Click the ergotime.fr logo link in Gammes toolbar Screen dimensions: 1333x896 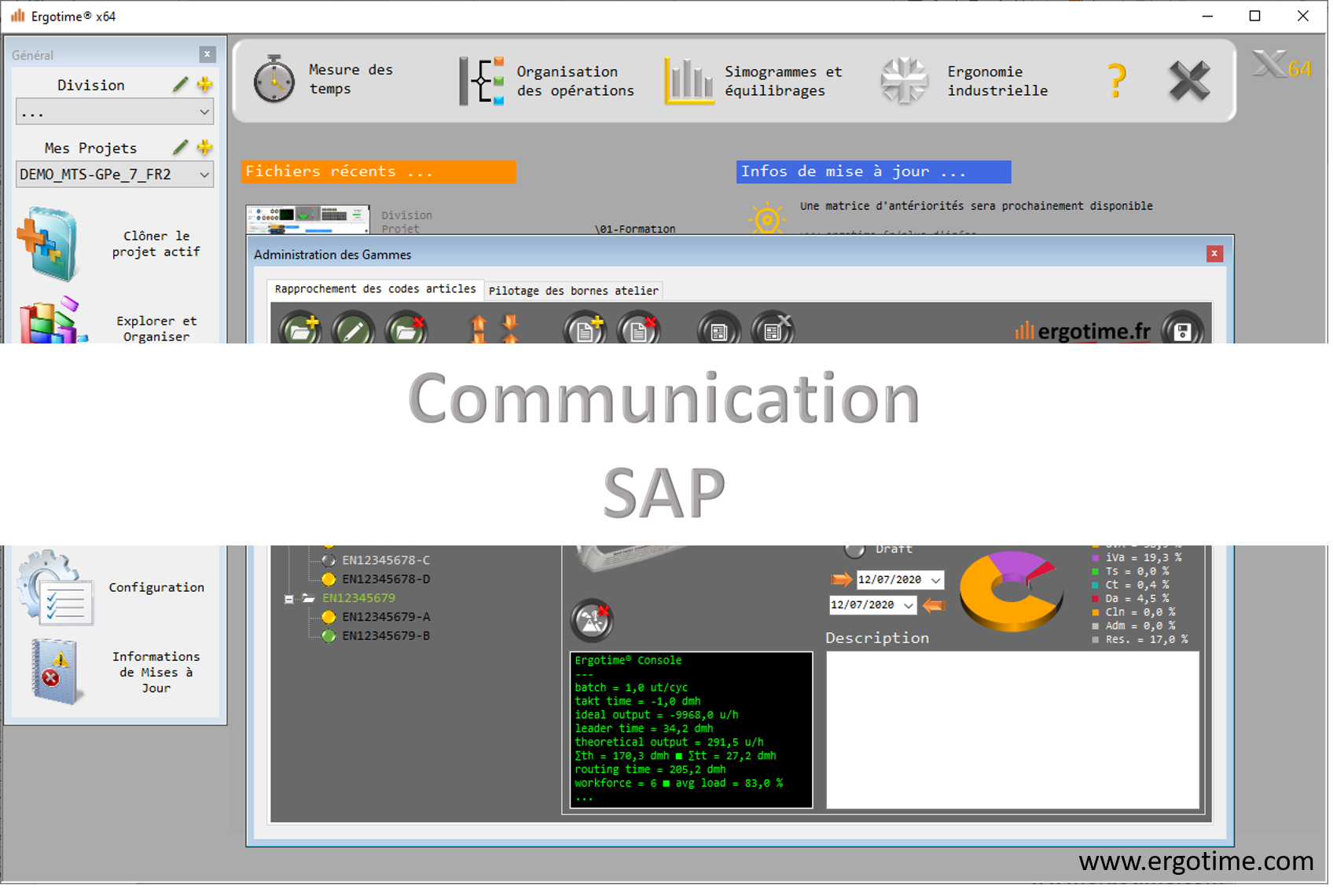coord(1083,332)
